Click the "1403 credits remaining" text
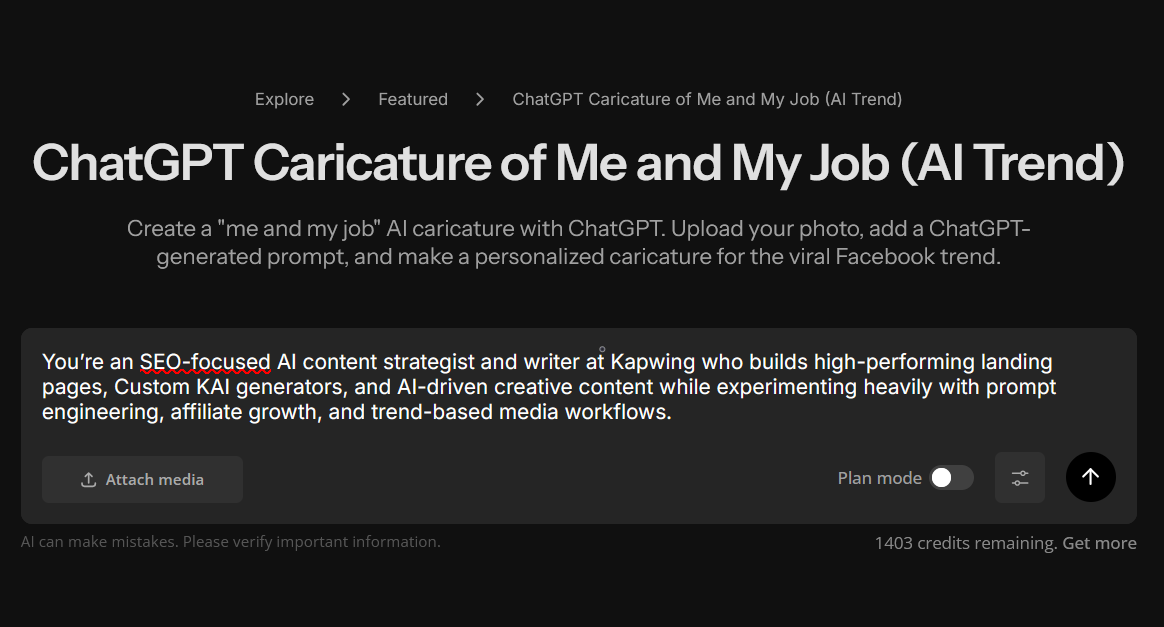The image size is (1164, 627). pyautogui.click(x=965, y=543)
